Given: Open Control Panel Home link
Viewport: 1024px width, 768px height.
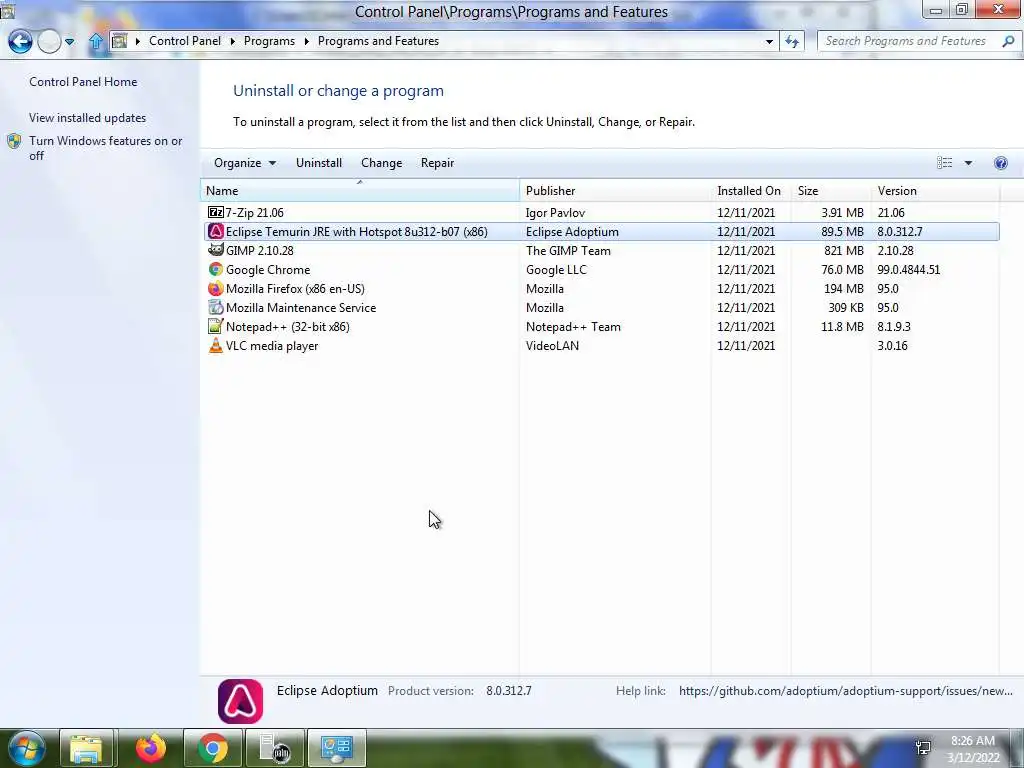Looking at the screenshot, I should pos(83,82).
